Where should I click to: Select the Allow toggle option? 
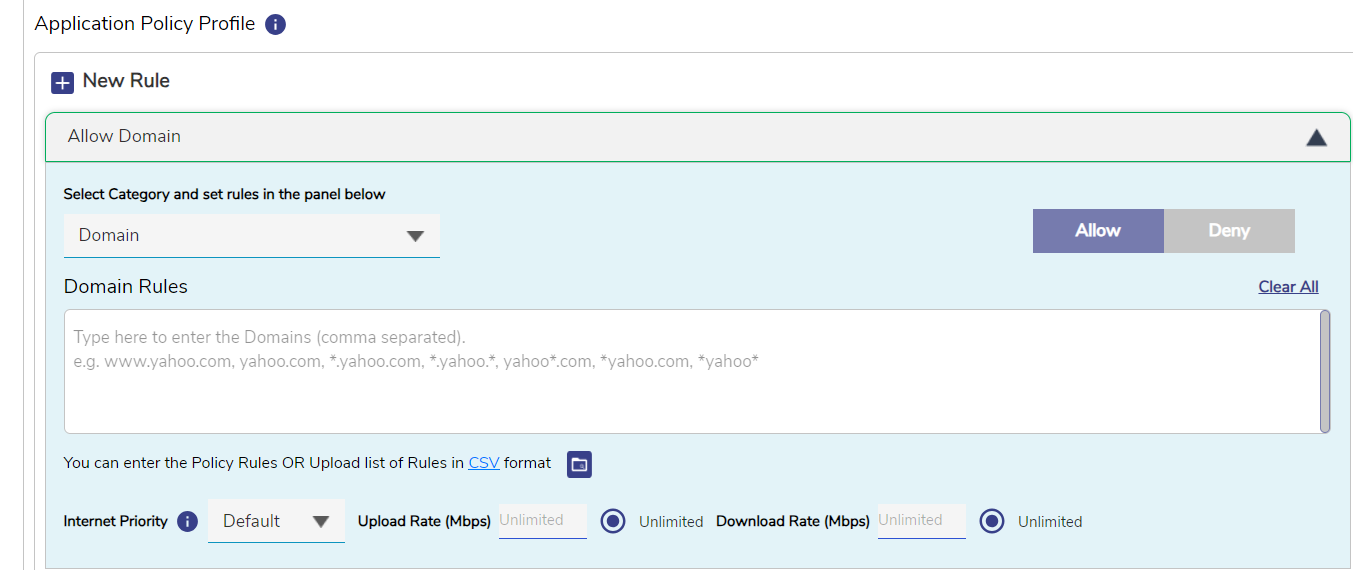[x=1097, y=231]
